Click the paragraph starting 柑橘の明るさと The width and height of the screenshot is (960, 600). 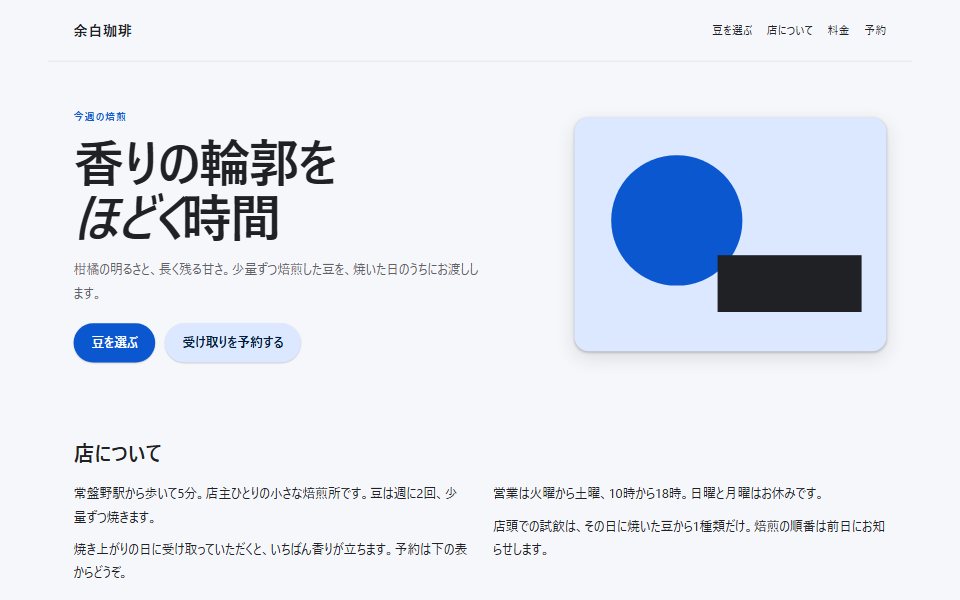pos(276,281)
